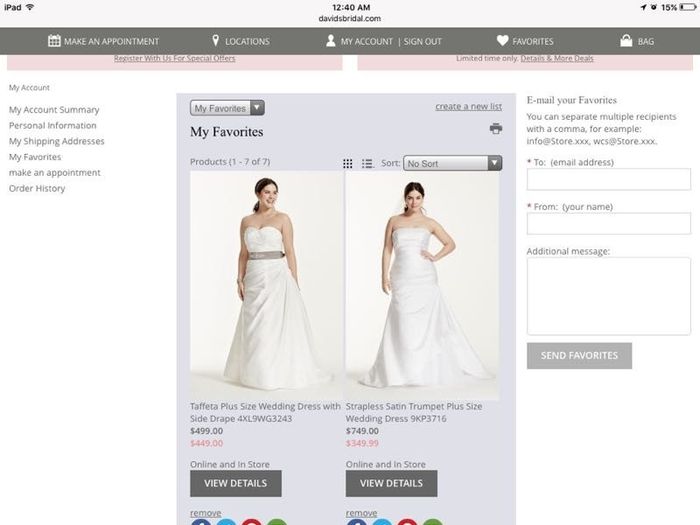Click the $449.00 sale price
Screen dimensions: 700x525
(x=206, y=443)
